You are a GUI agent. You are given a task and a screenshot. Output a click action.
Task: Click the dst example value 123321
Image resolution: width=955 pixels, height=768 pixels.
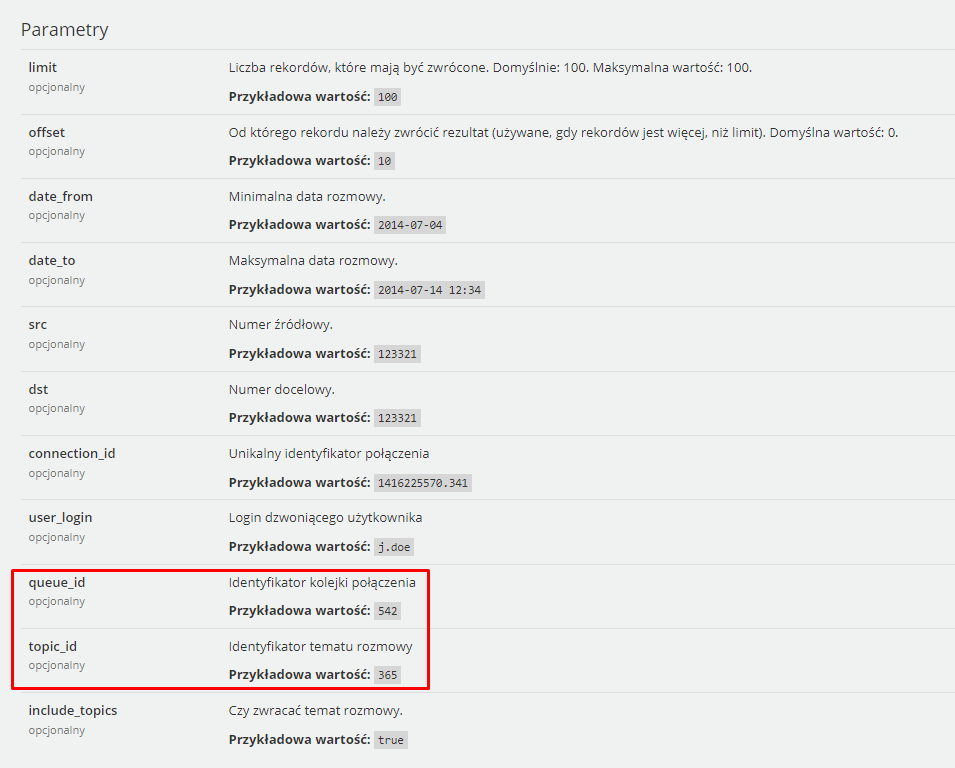pos(397,418)
